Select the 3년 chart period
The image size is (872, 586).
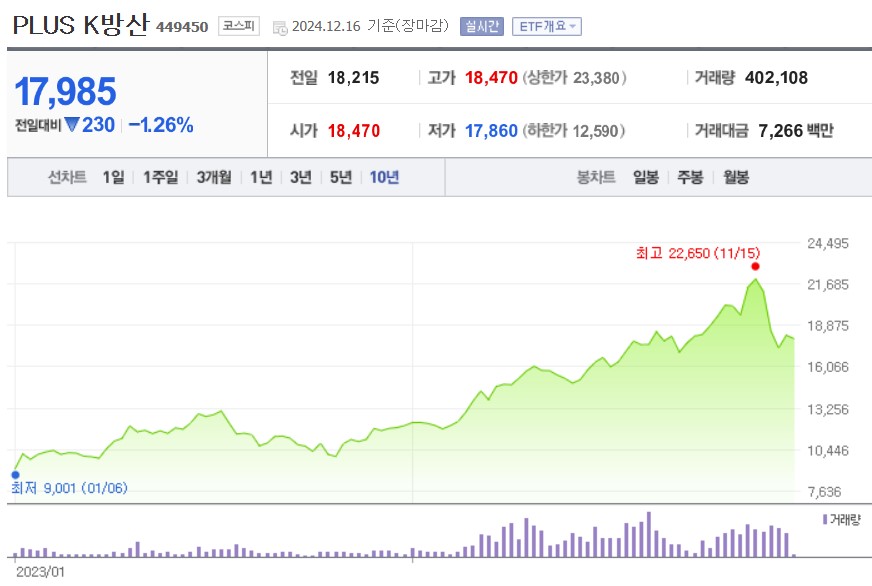click(x=299, y=177)
